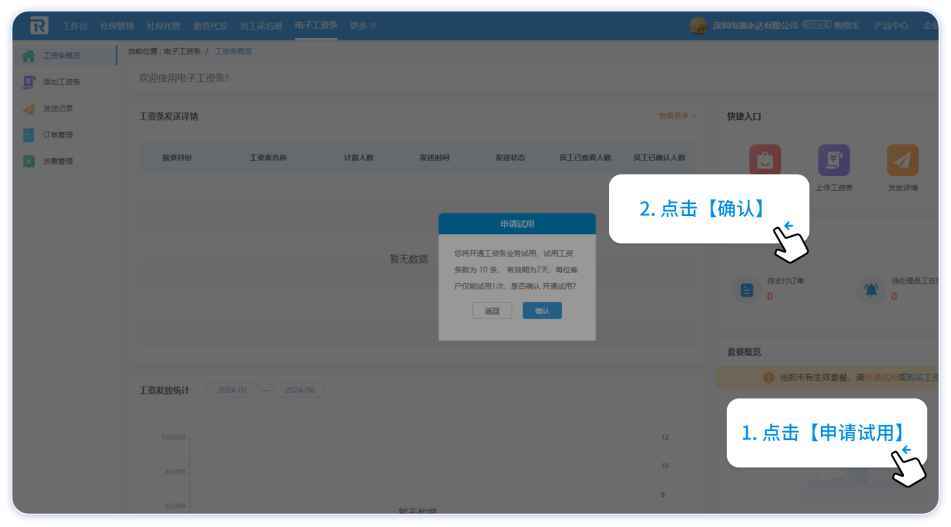Screen dimensions: 951x527
Task: Click the 购买工资条 link in the notice
Action: pyautogui.click(x=922, y=377)
